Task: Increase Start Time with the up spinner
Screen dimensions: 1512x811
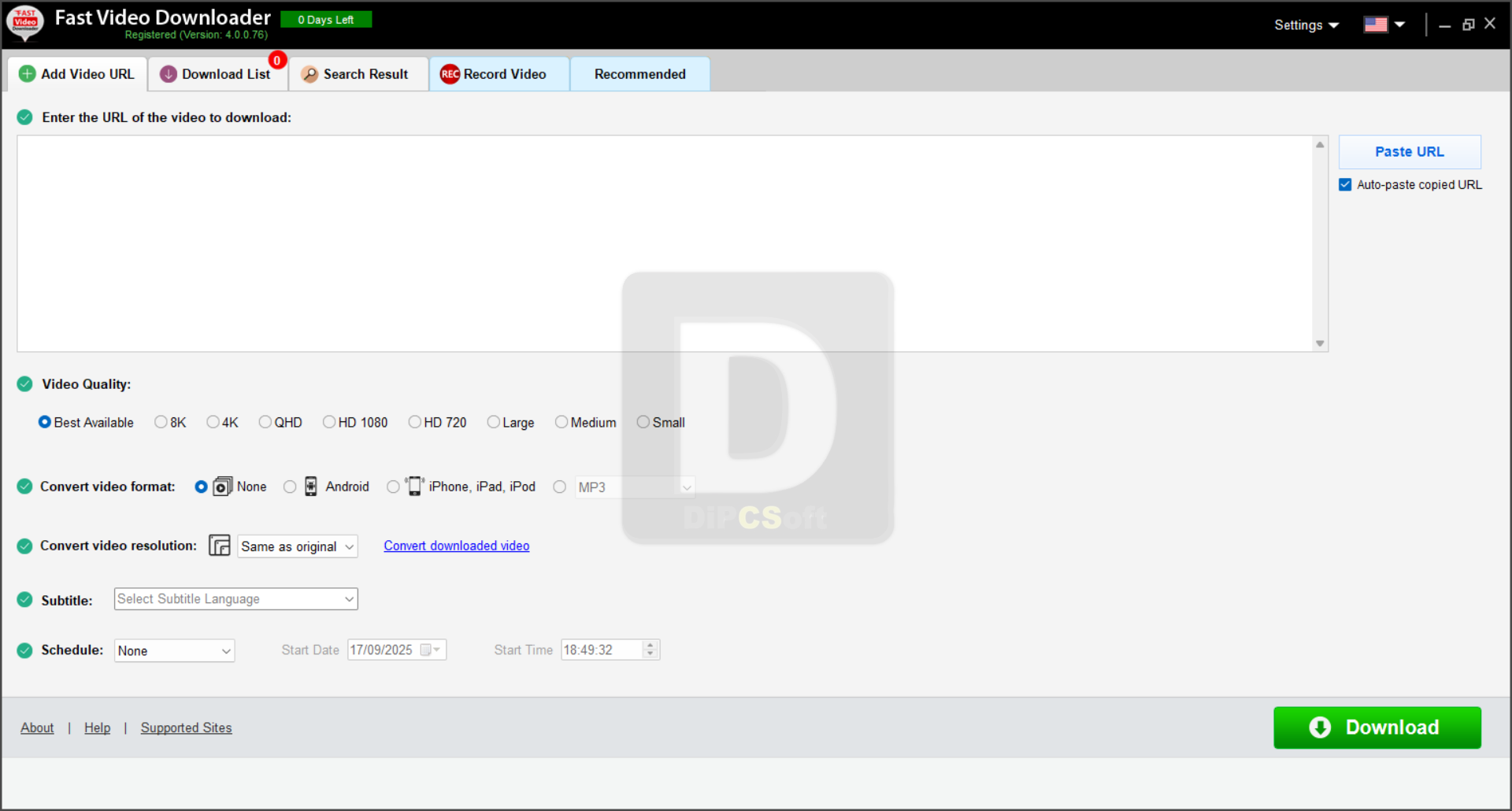Action: (x=650, y=646)
